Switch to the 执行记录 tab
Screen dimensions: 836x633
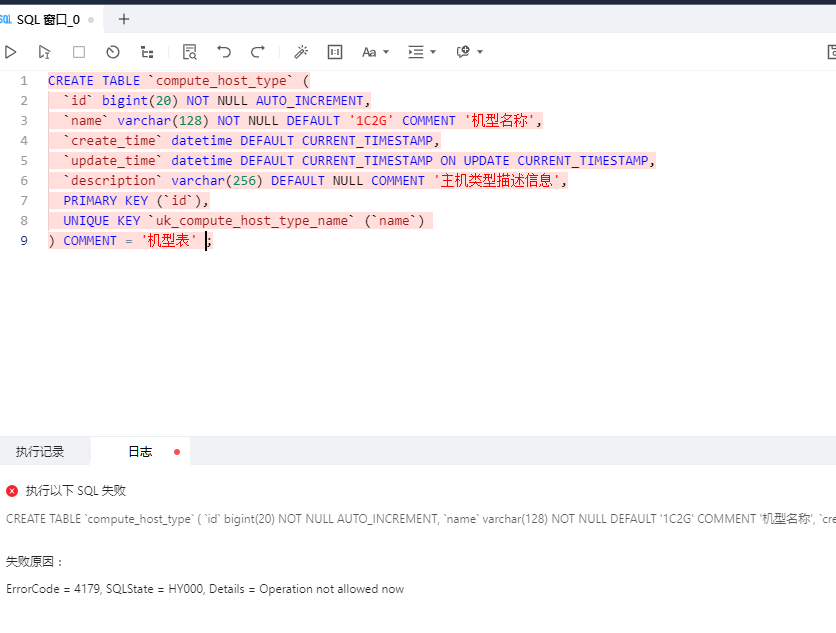point(40,452)
